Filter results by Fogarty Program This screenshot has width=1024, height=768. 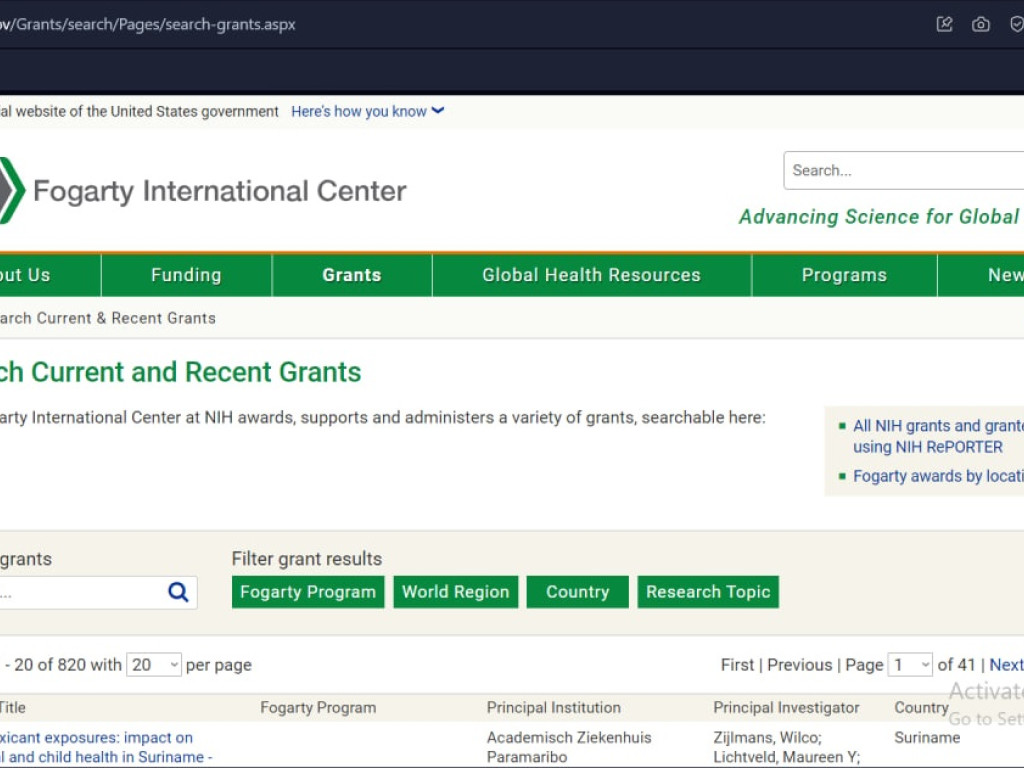tap(308, 592)
